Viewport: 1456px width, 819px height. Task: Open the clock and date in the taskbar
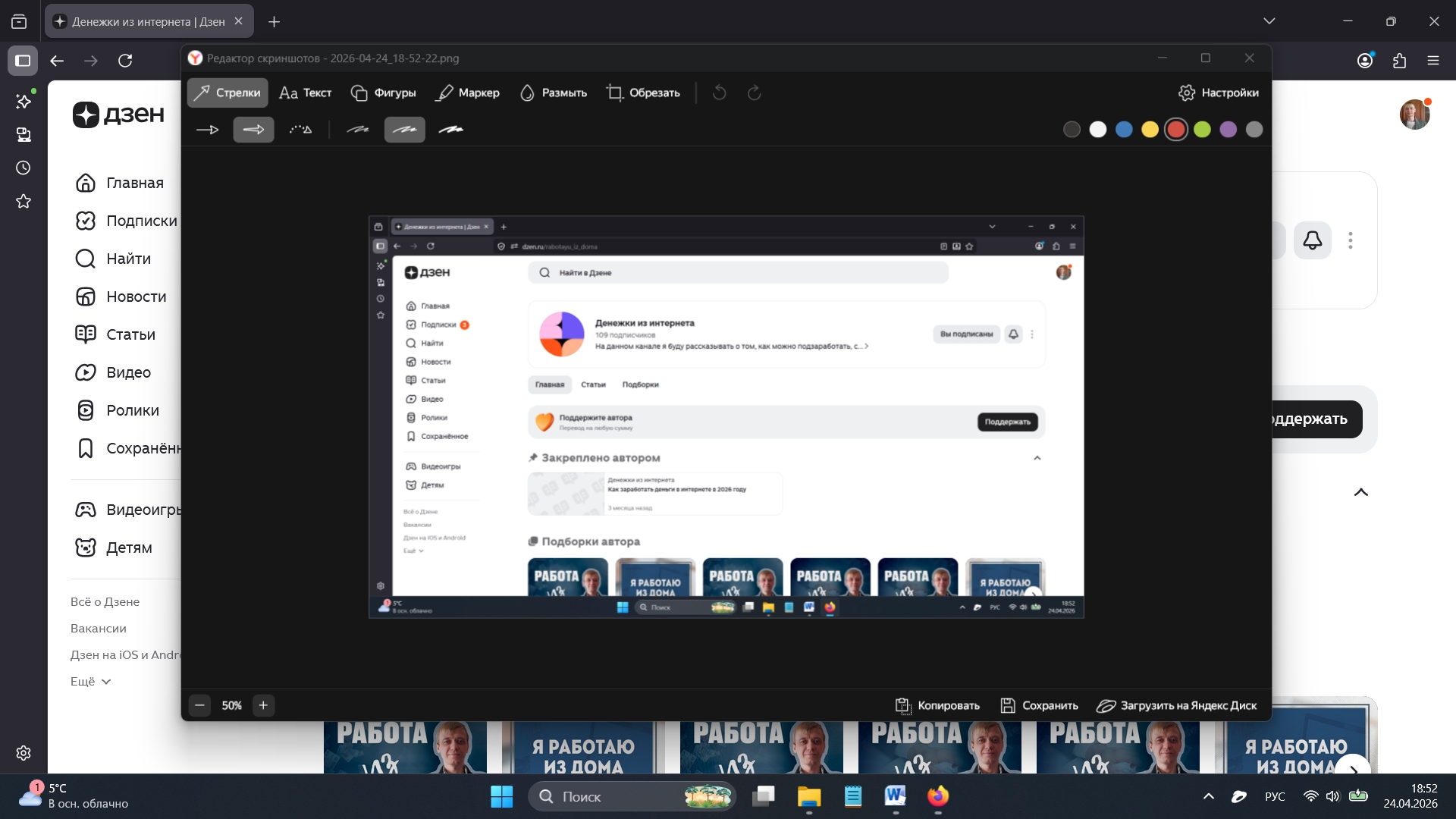(x=1410, y=796)
